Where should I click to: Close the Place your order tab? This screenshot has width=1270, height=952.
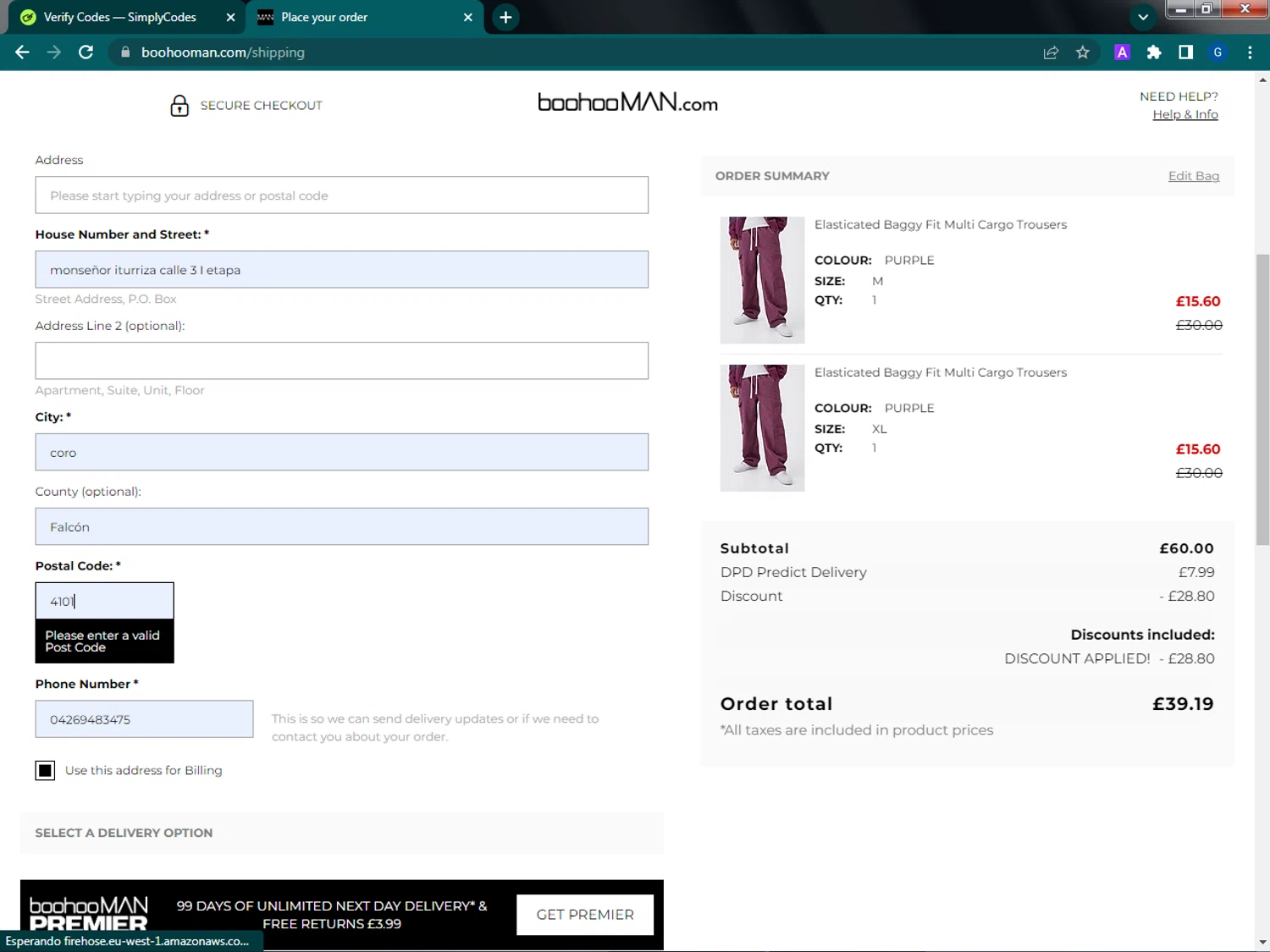(467, 17)
